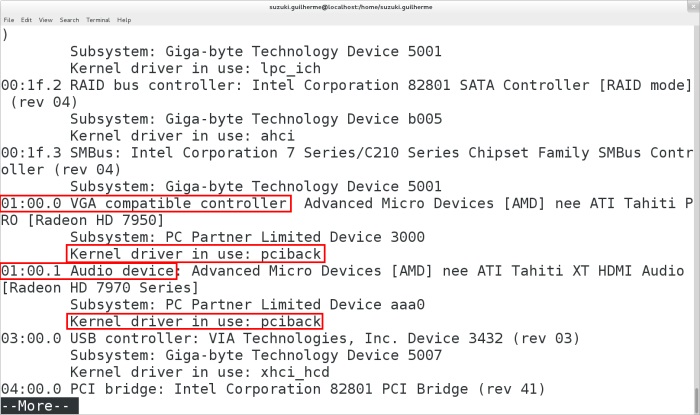The height and width of the screenshot is (415, 700).
Task: Click the '00:1f.2 RAID bus controller' line
Action: (x=340, y=84)
